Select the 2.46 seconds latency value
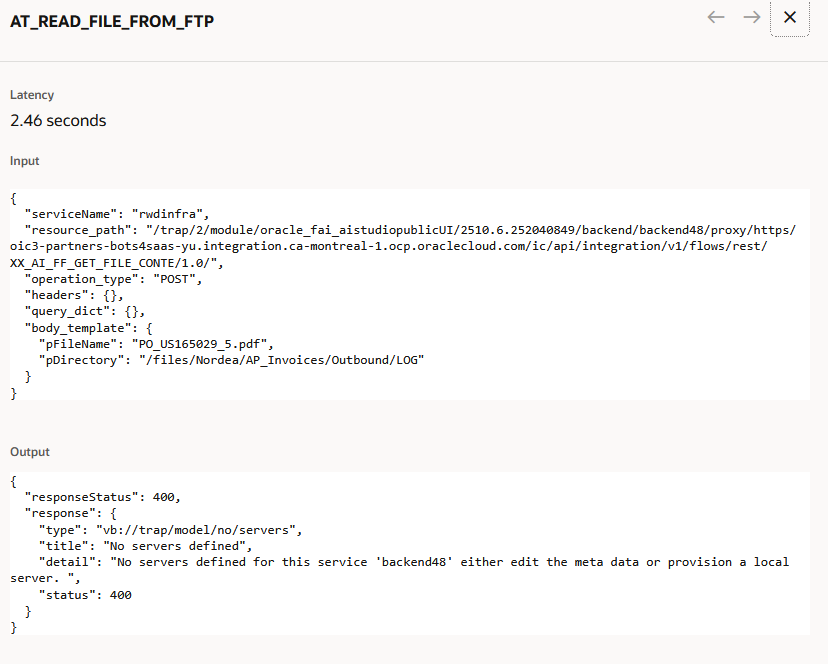The height and width of the screenshot is (664, 828). (x=58, y=120)
